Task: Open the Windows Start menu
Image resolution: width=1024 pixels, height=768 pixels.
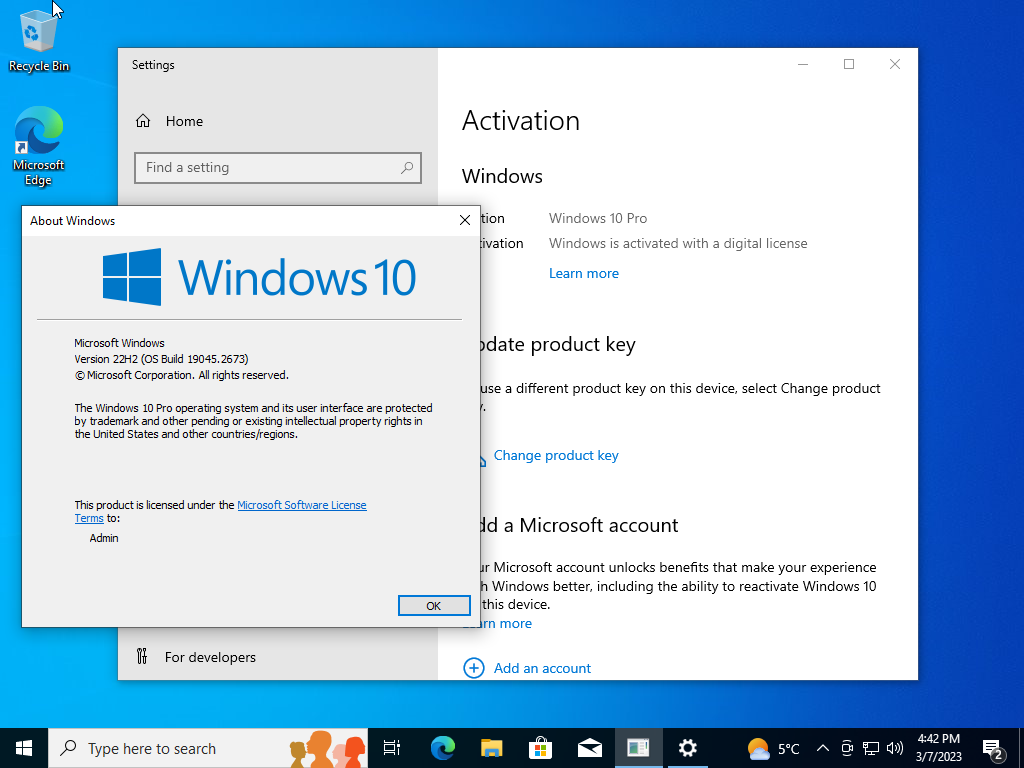Action: pos(24,748)
